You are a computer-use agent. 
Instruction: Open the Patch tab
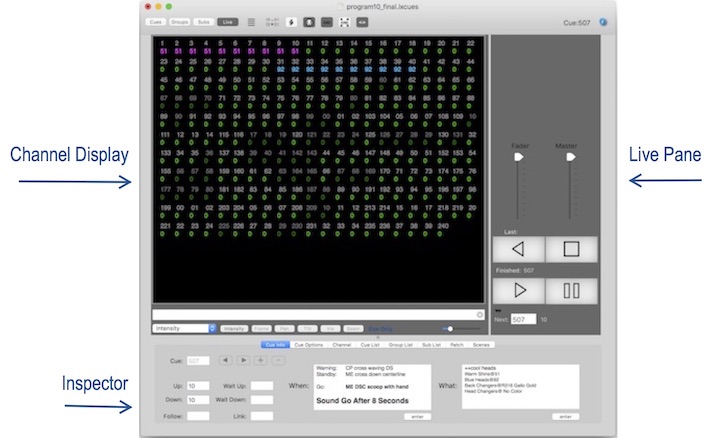point(457,345)
